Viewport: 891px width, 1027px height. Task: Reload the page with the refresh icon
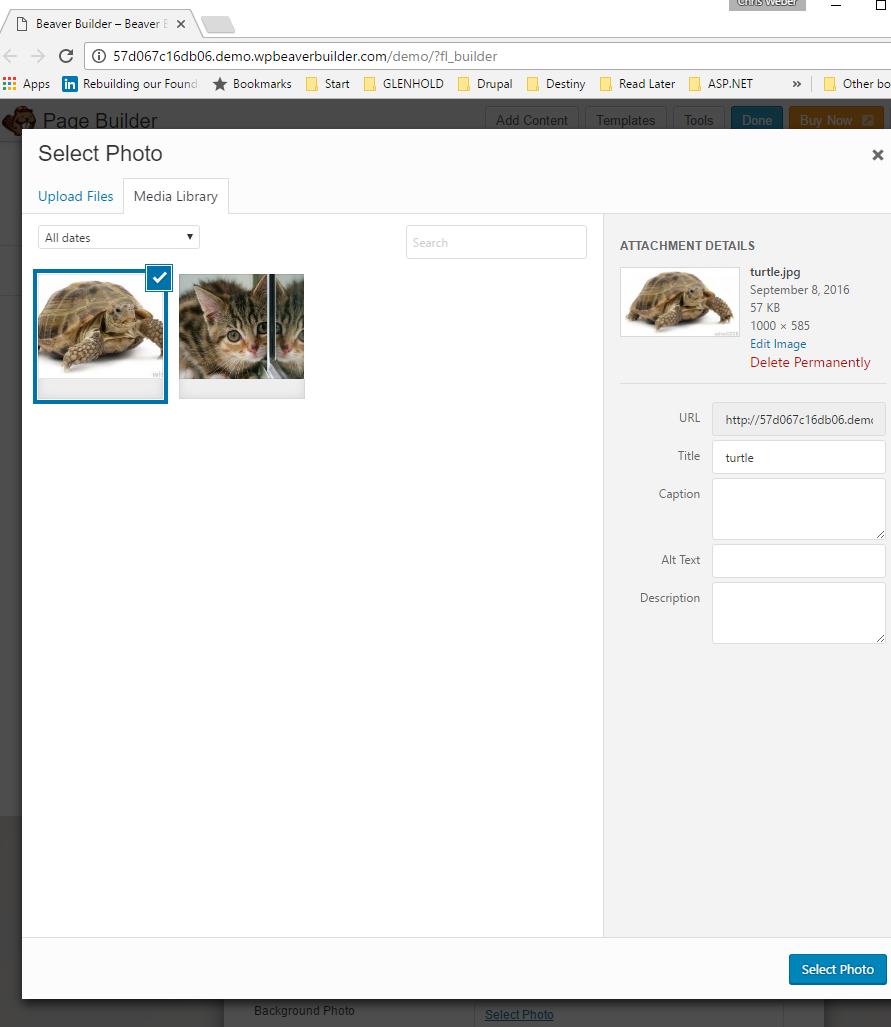click(x=66, y=56)
